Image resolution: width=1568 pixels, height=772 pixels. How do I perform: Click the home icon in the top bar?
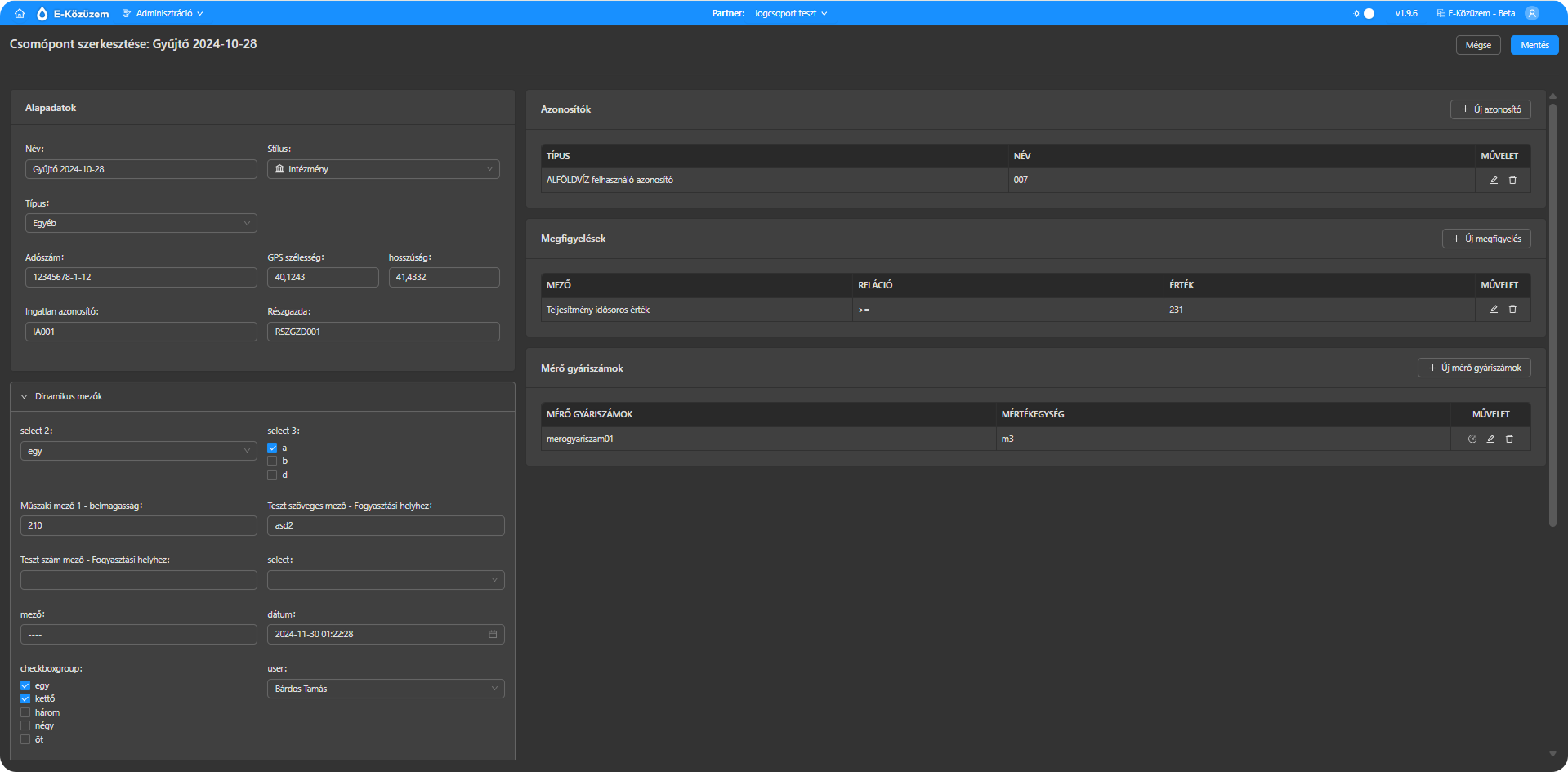pyautogui.click(x=20, y=13)
